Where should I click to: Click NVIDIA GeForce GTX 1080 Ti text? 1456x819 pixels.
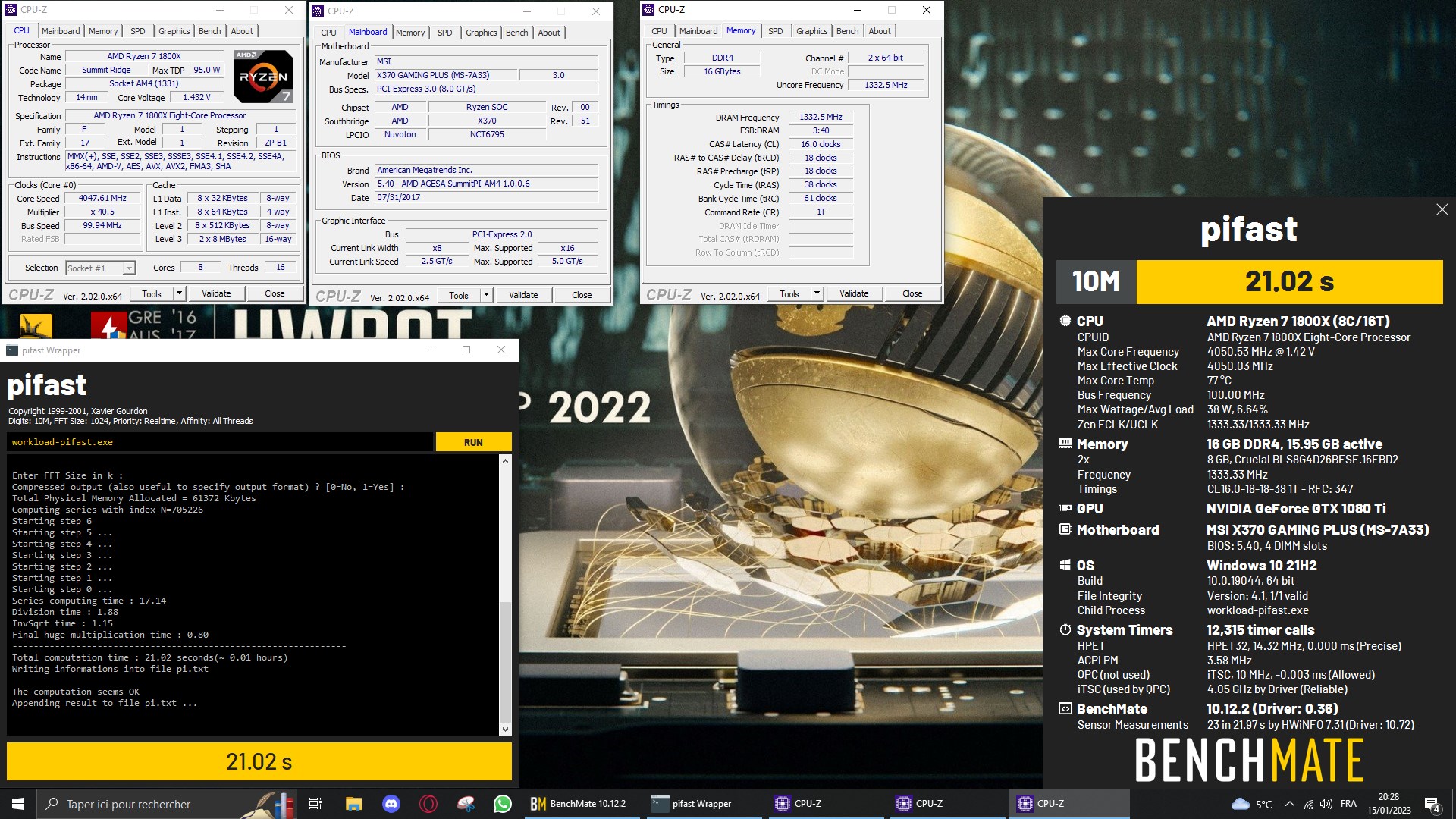tap(1296, 508)
